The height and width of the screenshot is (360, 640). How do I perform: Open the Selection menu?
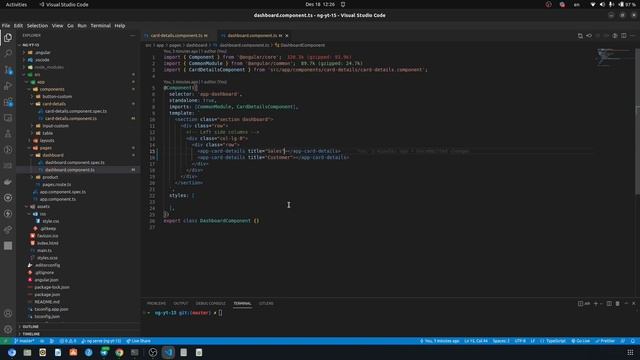[x=37, y=25]
